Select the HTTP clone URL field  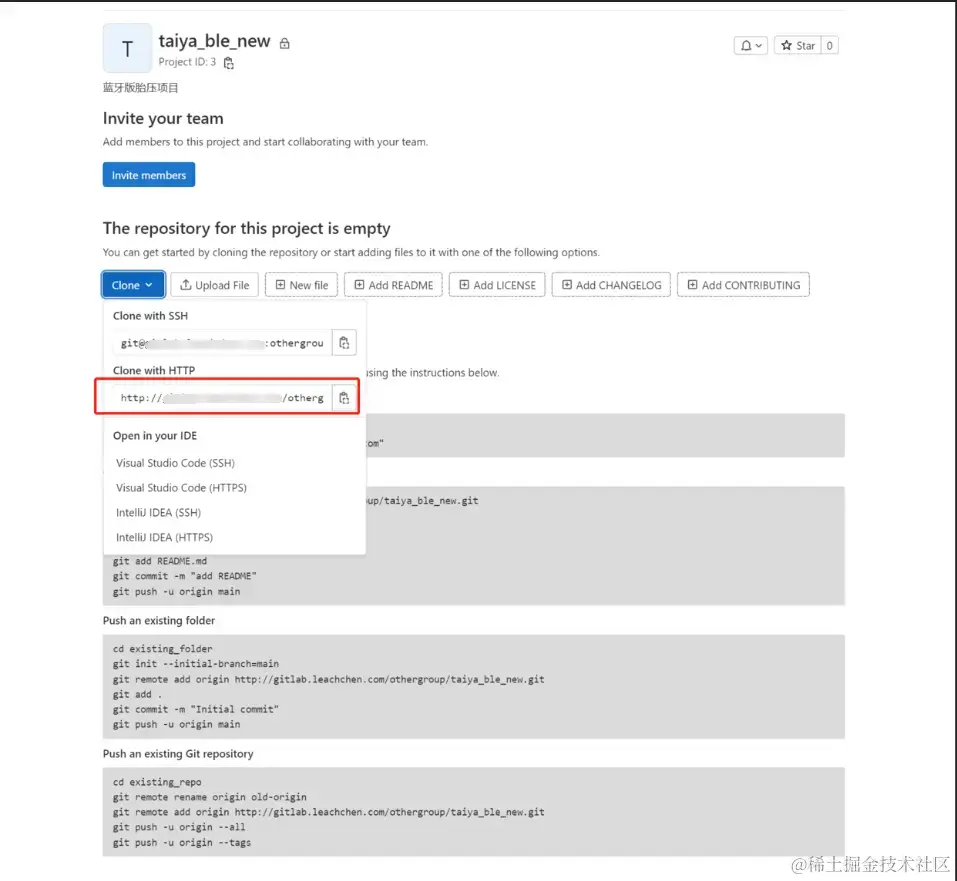222,398
